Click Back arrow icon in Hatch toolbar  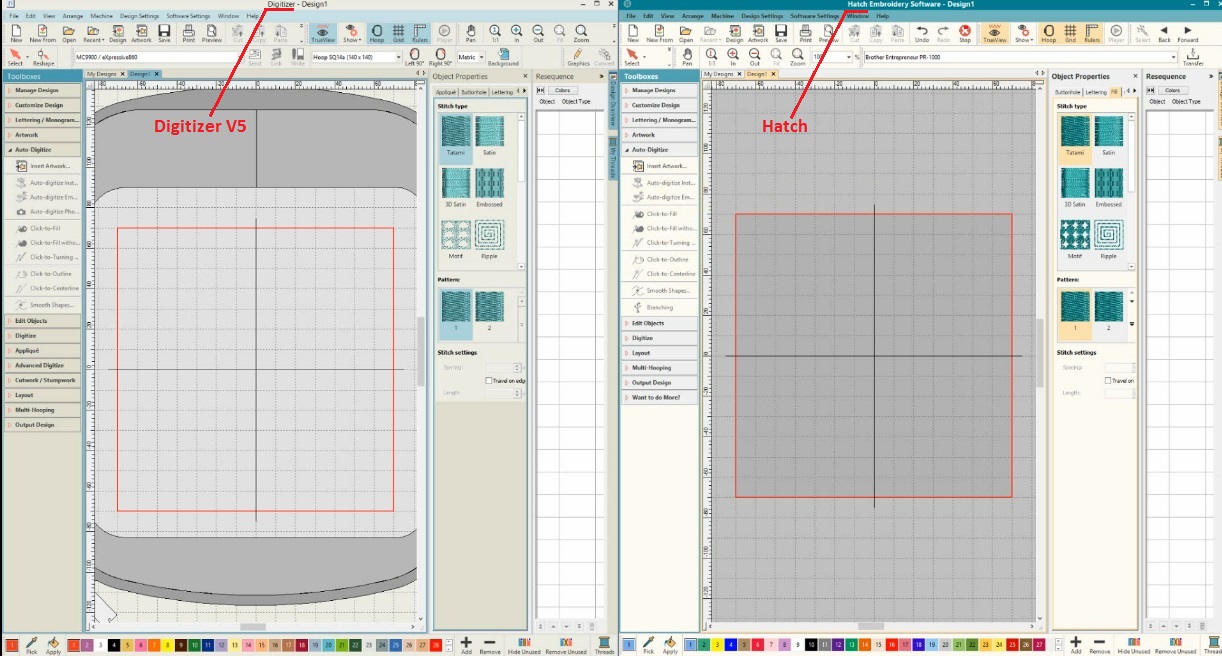[1164, 33]
